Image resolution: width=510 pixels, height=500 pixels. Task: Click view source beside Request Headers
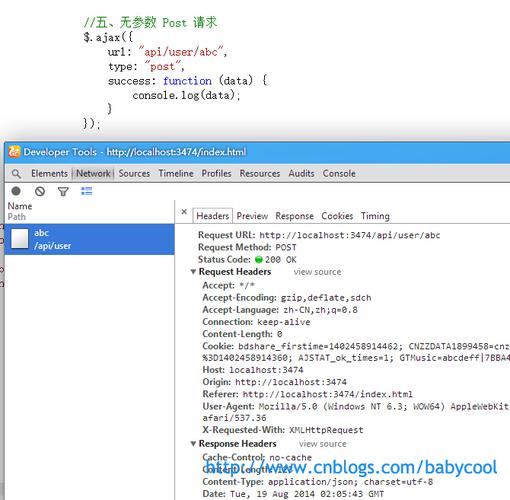click(x=317, y=272)
